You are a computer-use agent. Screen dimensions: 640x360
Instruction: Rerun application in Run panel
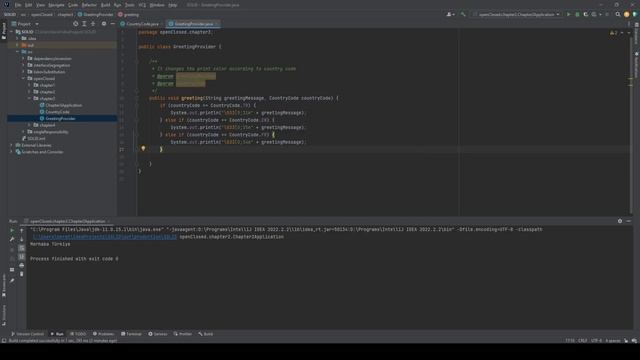point(12,230)
